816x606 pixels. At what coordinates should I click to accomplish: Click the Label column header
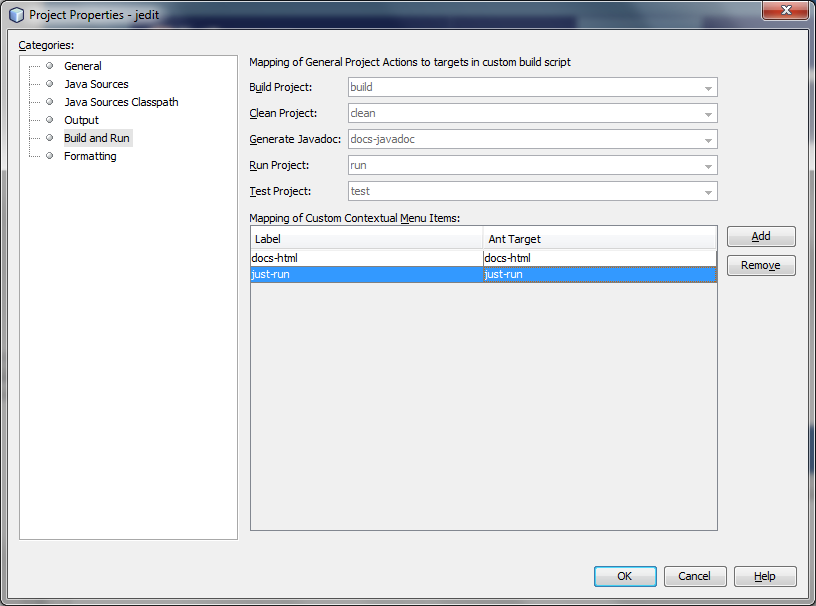367,239
